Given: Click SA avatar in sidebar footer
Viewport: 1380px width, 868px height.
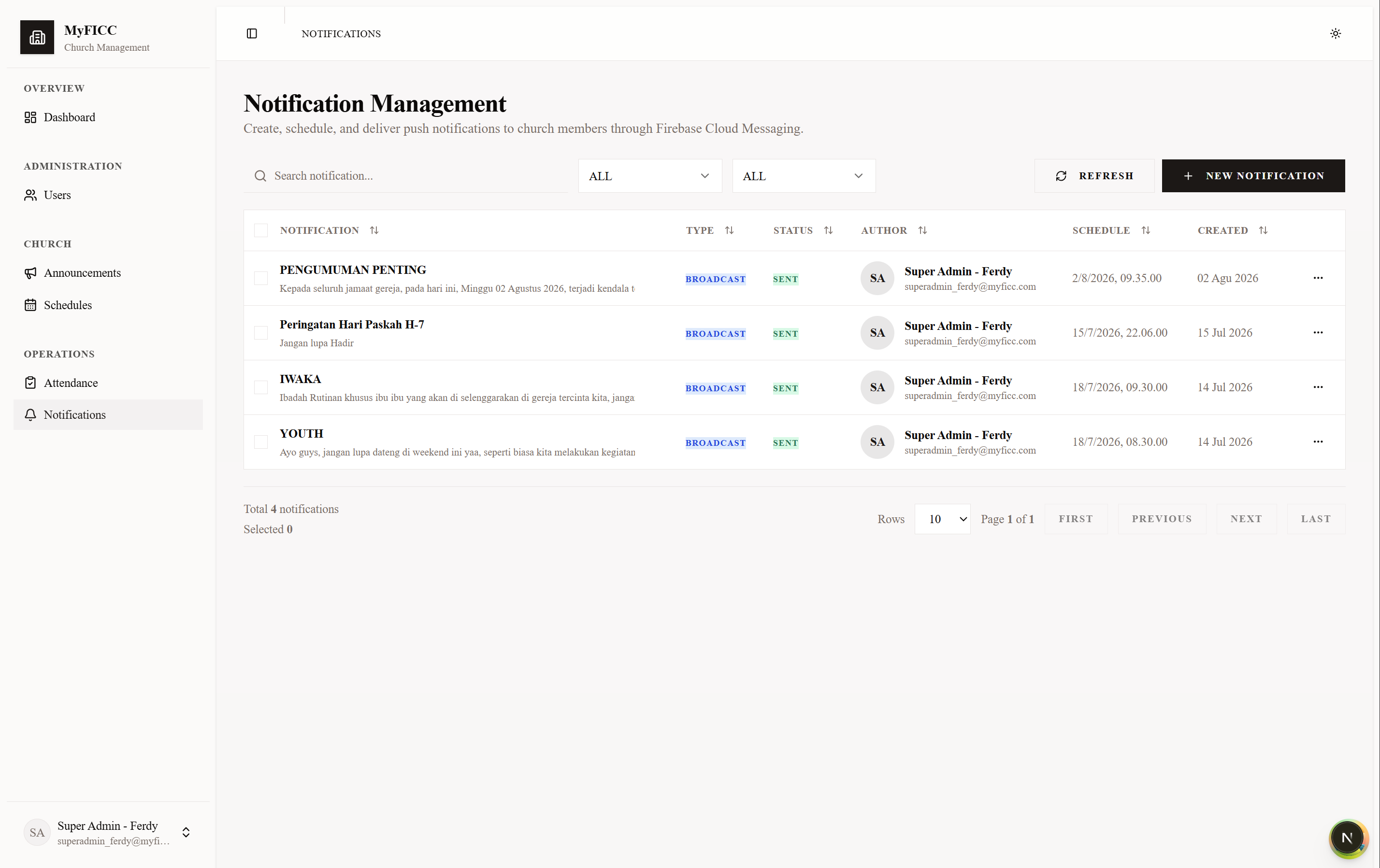Looking at the screenshot, I should (x=37, y=832).
